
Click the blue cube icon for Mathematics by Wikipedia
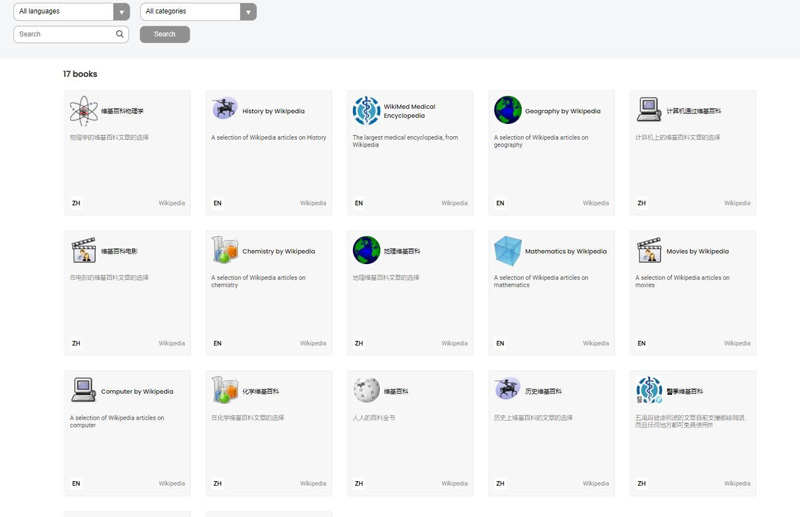pos(508,251)
